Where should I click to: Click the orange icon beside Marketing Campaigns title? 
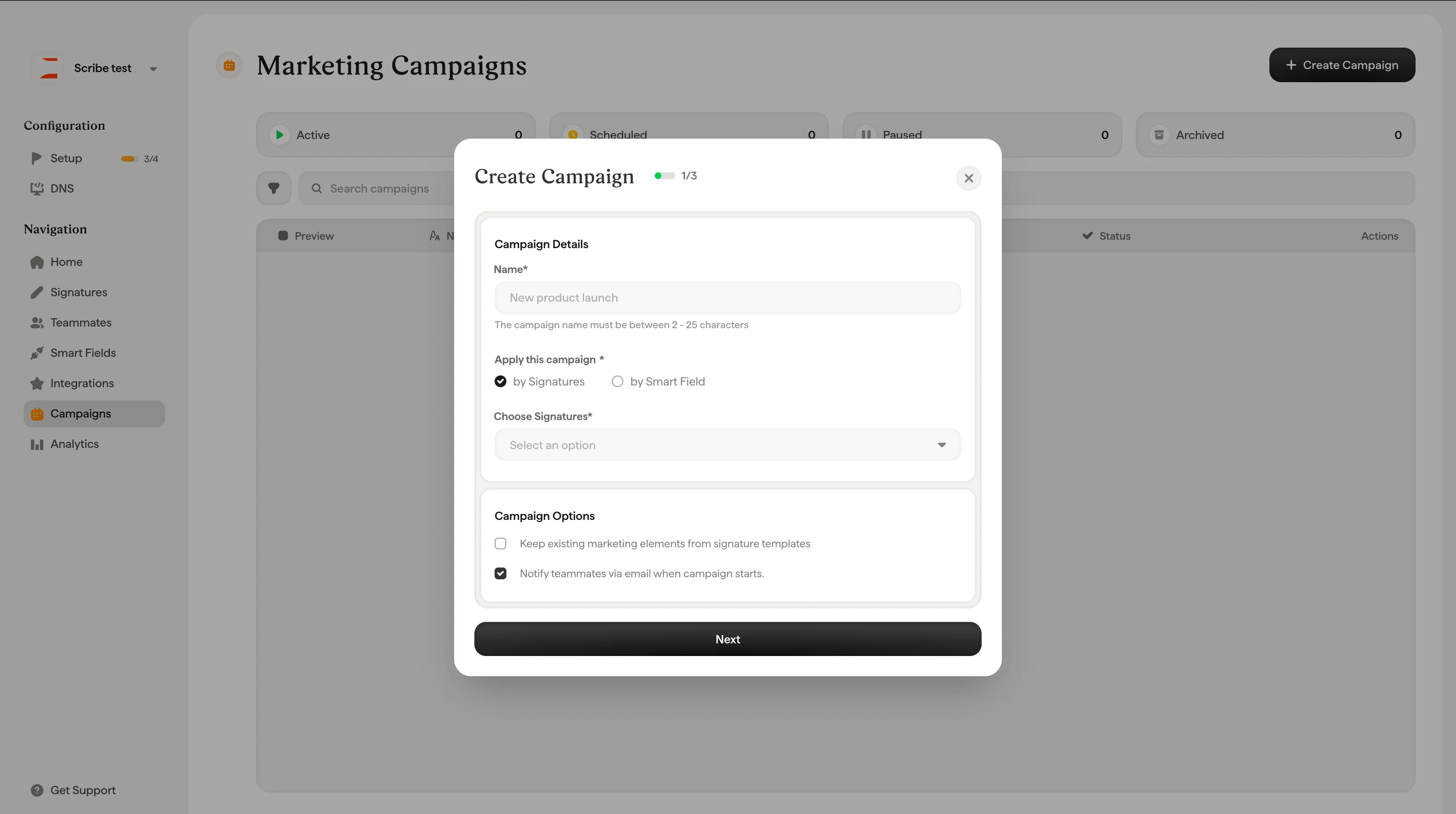pos(229,65)
